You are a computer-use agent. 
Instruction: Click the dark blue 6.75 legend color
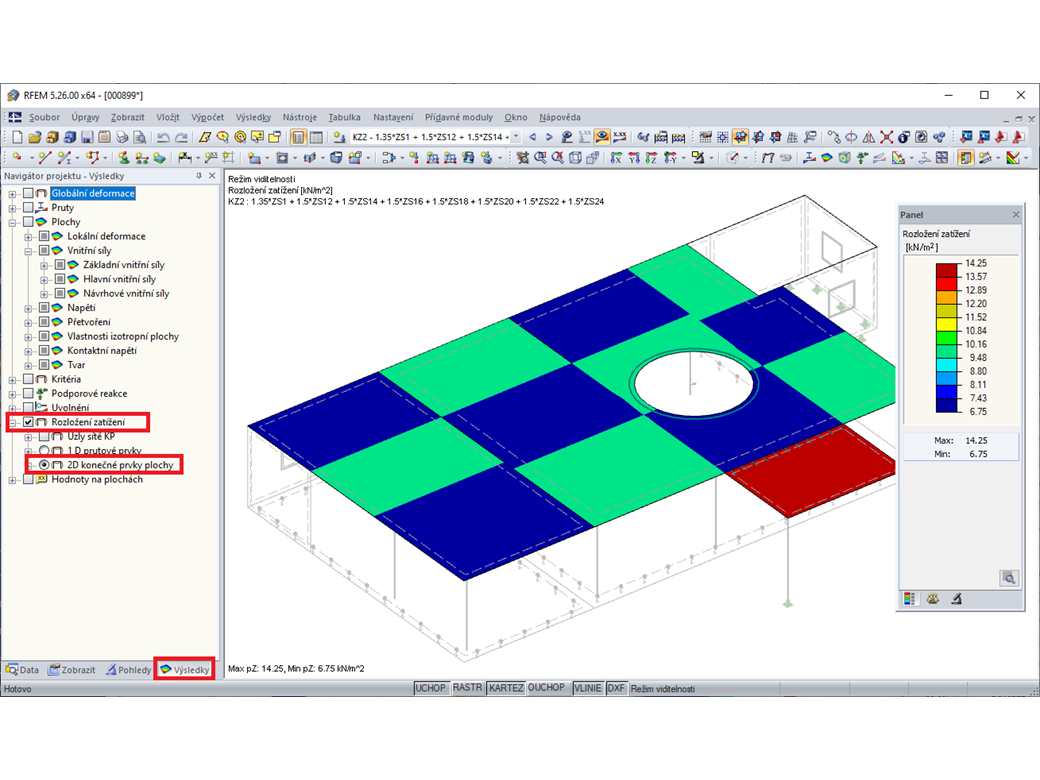pyautogui.click(x=946, y=405)
